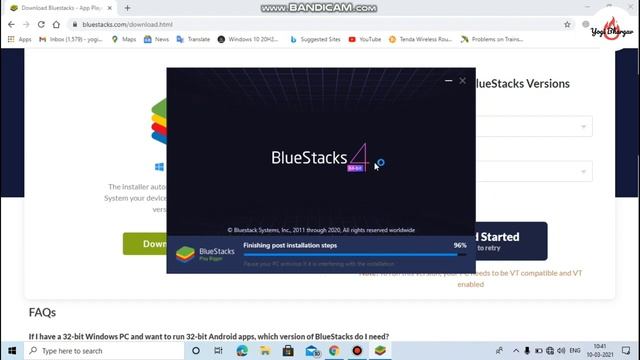
Task: Click the installer progress bar at 96%
Action: click(x=355, y=254)
